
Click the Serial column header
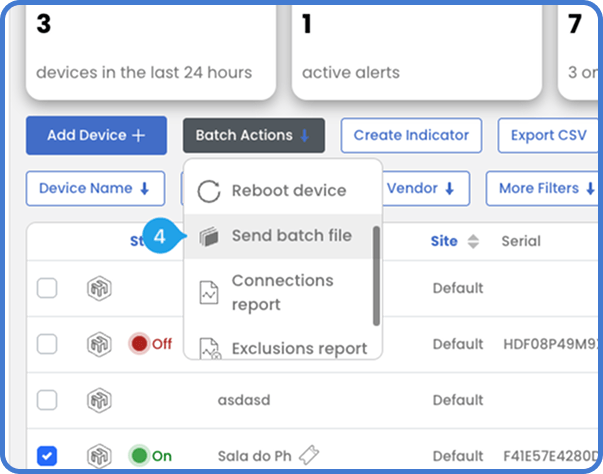tap(521, 241)
